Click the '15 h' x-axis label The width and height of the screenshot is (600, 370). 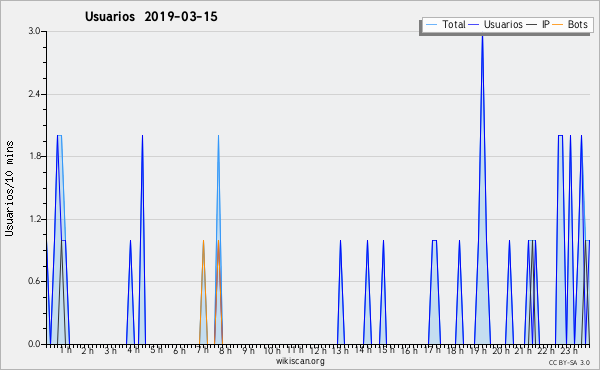pos(386,350)
